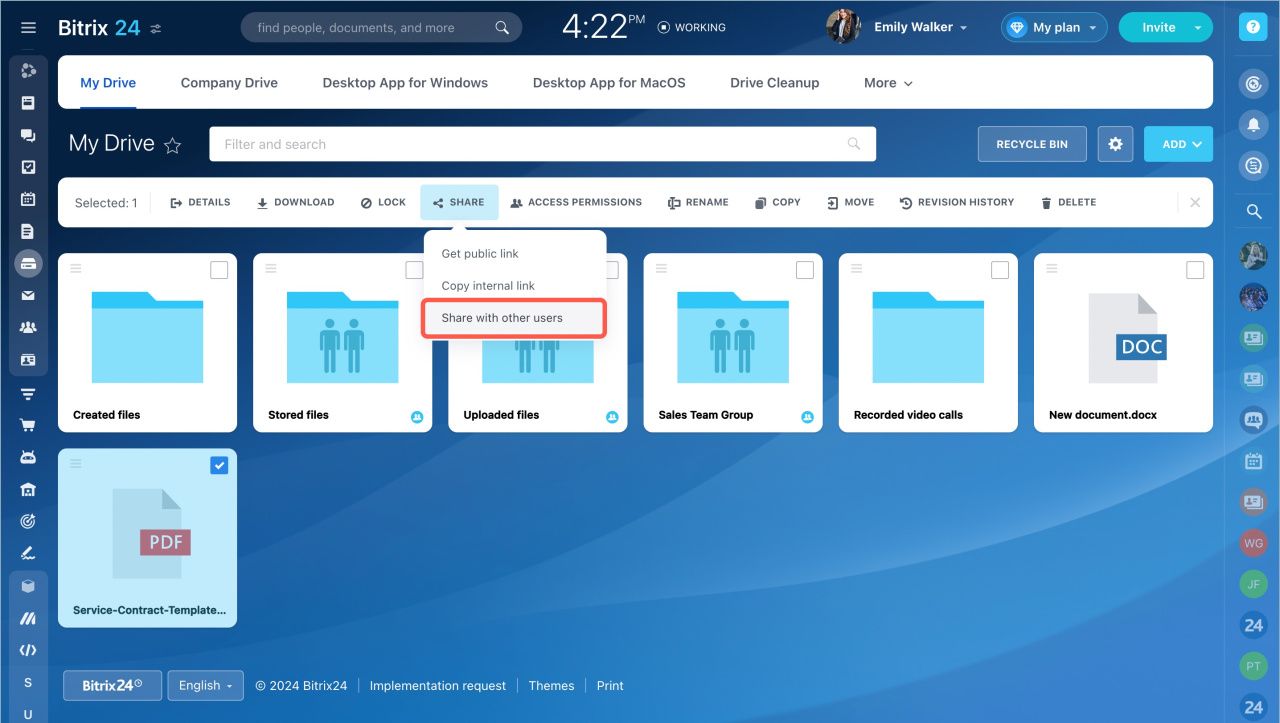Viewport: 1280px width, 723px height.
Task: Open Desktop App for MacOS tab
Action: tap(609, 83)
